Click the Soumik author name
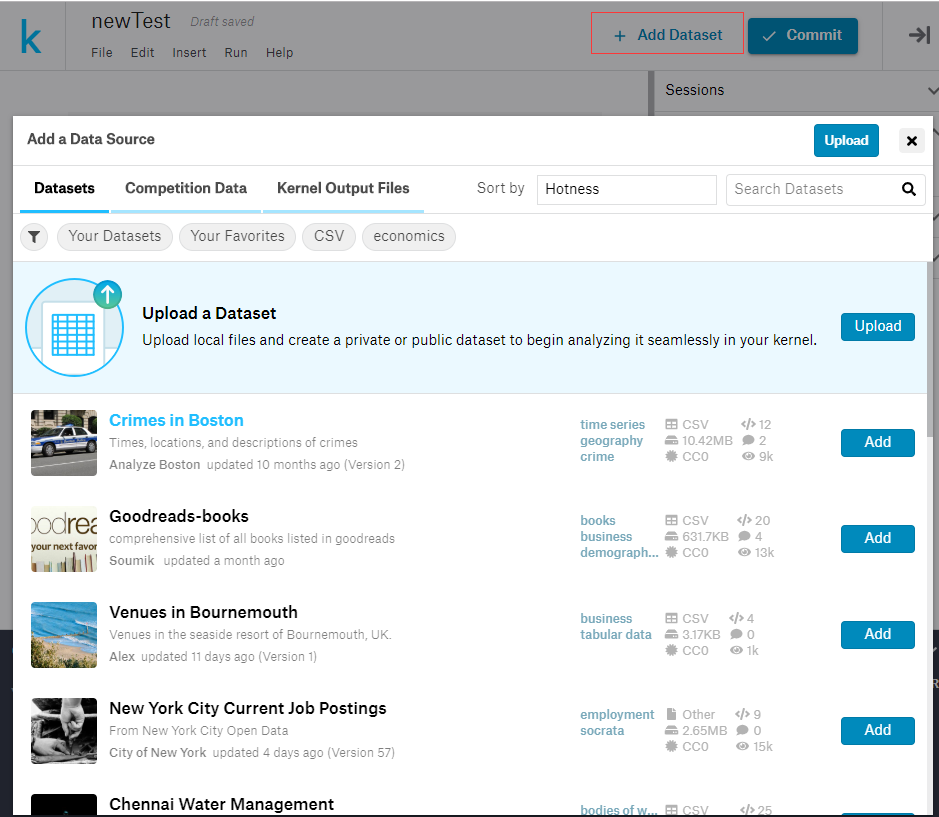This screenshot has width=939, height=817. 131,561
